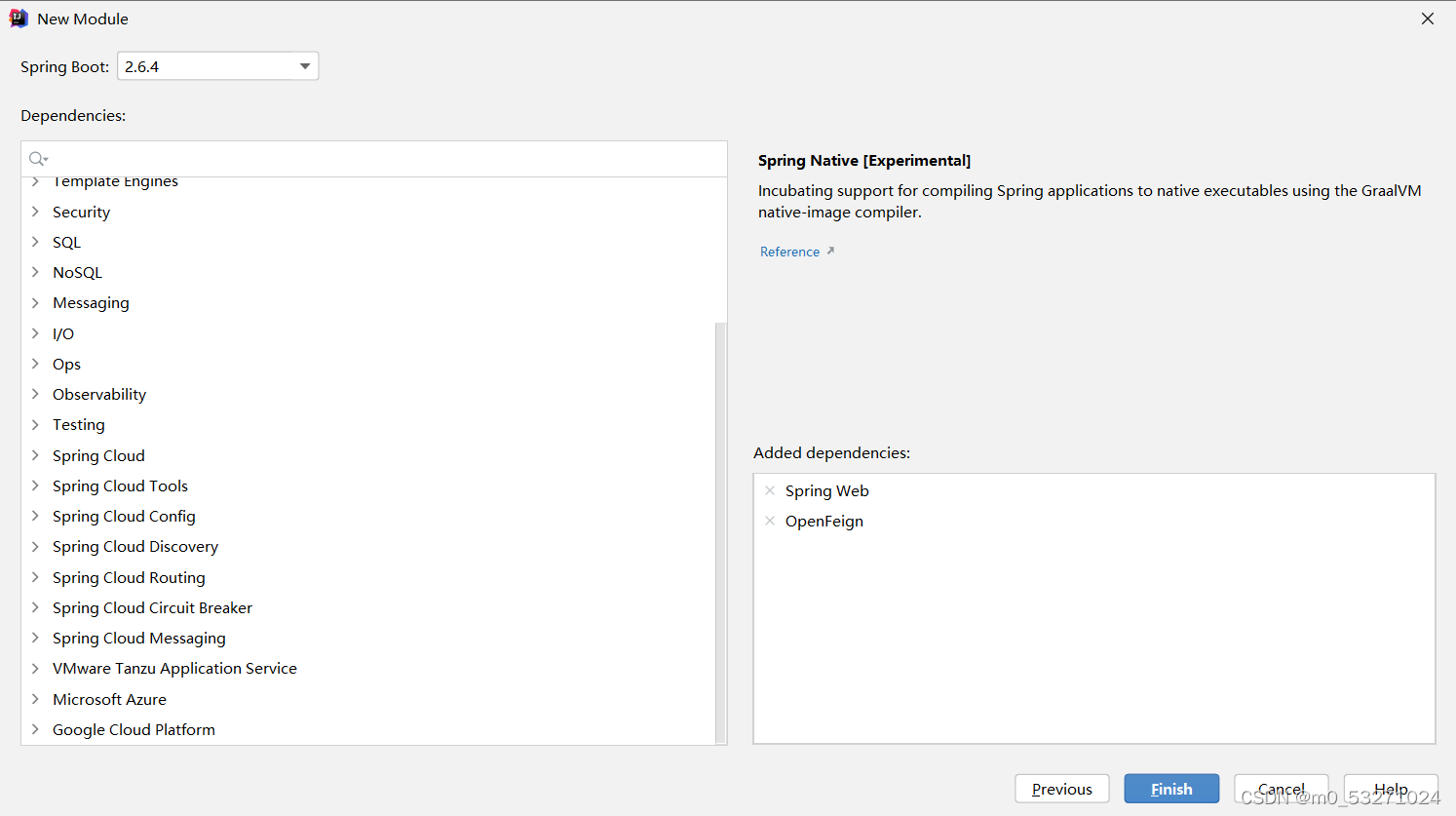
Task: Expand the I/O category chevron
Action: (x=35, y=333)
